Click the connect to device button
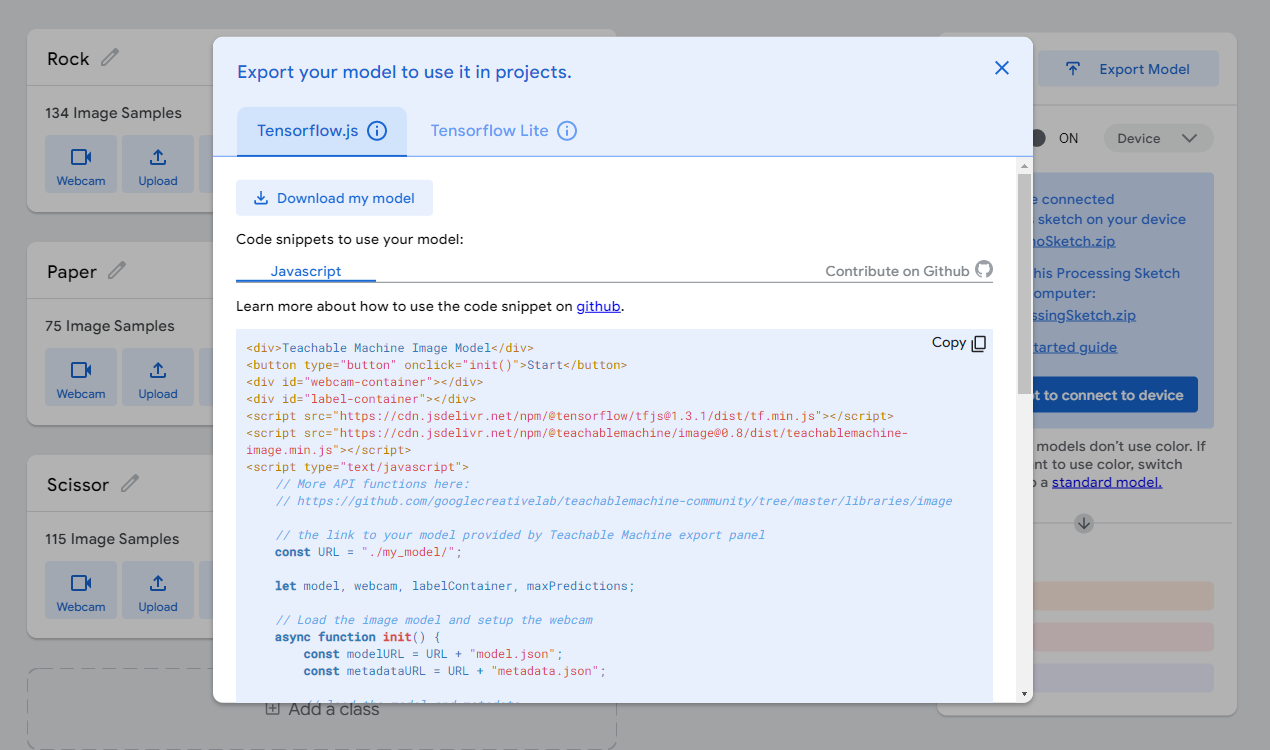1270x750 pixels. [1114, 395]
